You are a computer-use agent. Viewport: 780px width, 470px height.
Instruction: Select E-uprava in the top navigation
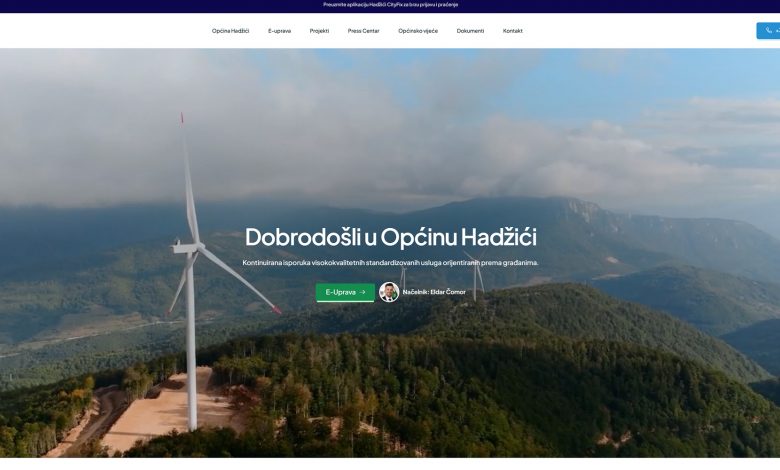coord(279,31)
